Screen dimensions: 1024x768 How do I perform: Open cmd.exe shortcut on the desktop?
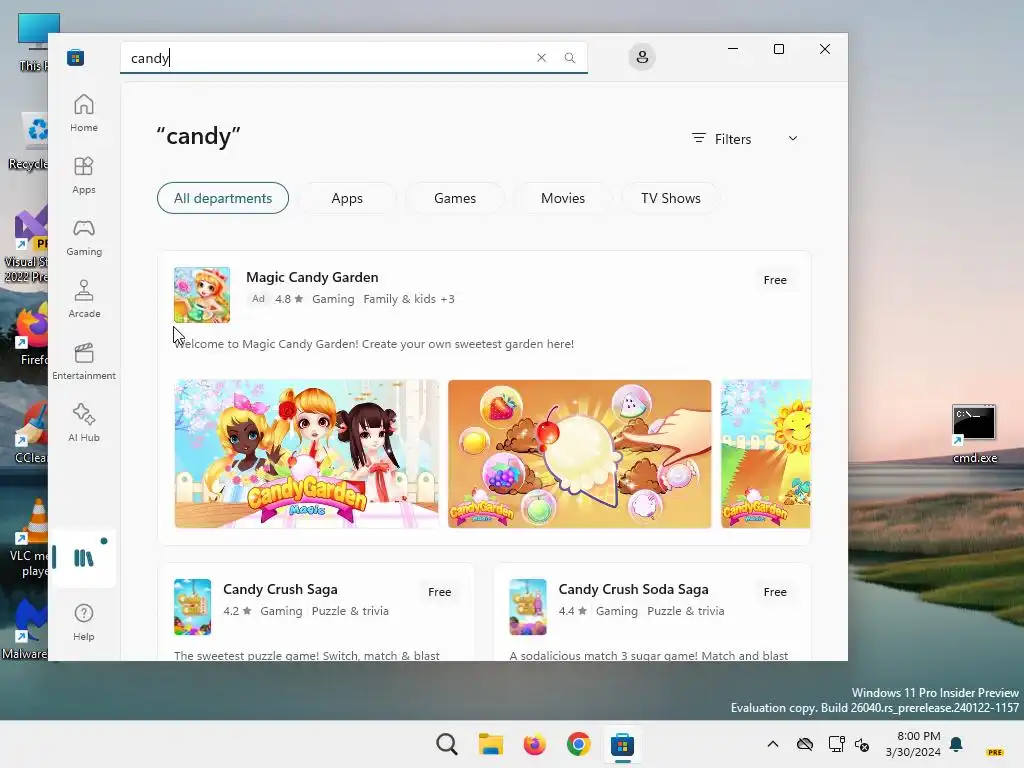click(x=974, y=434)
